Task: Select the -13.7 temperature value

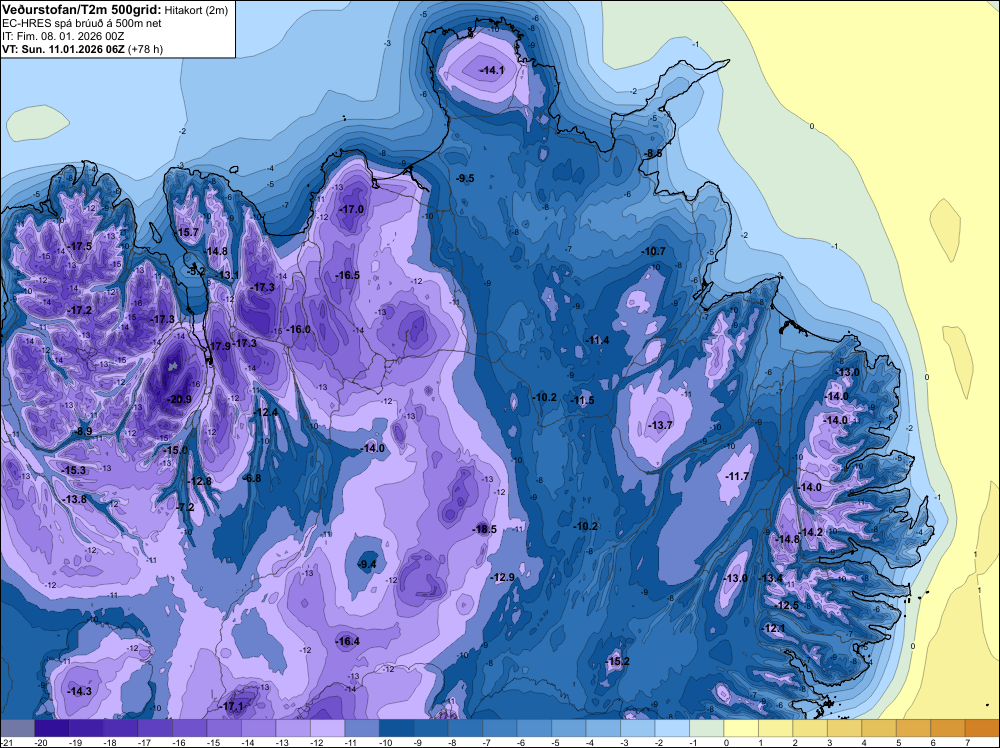Action: [x=660, y=425]
